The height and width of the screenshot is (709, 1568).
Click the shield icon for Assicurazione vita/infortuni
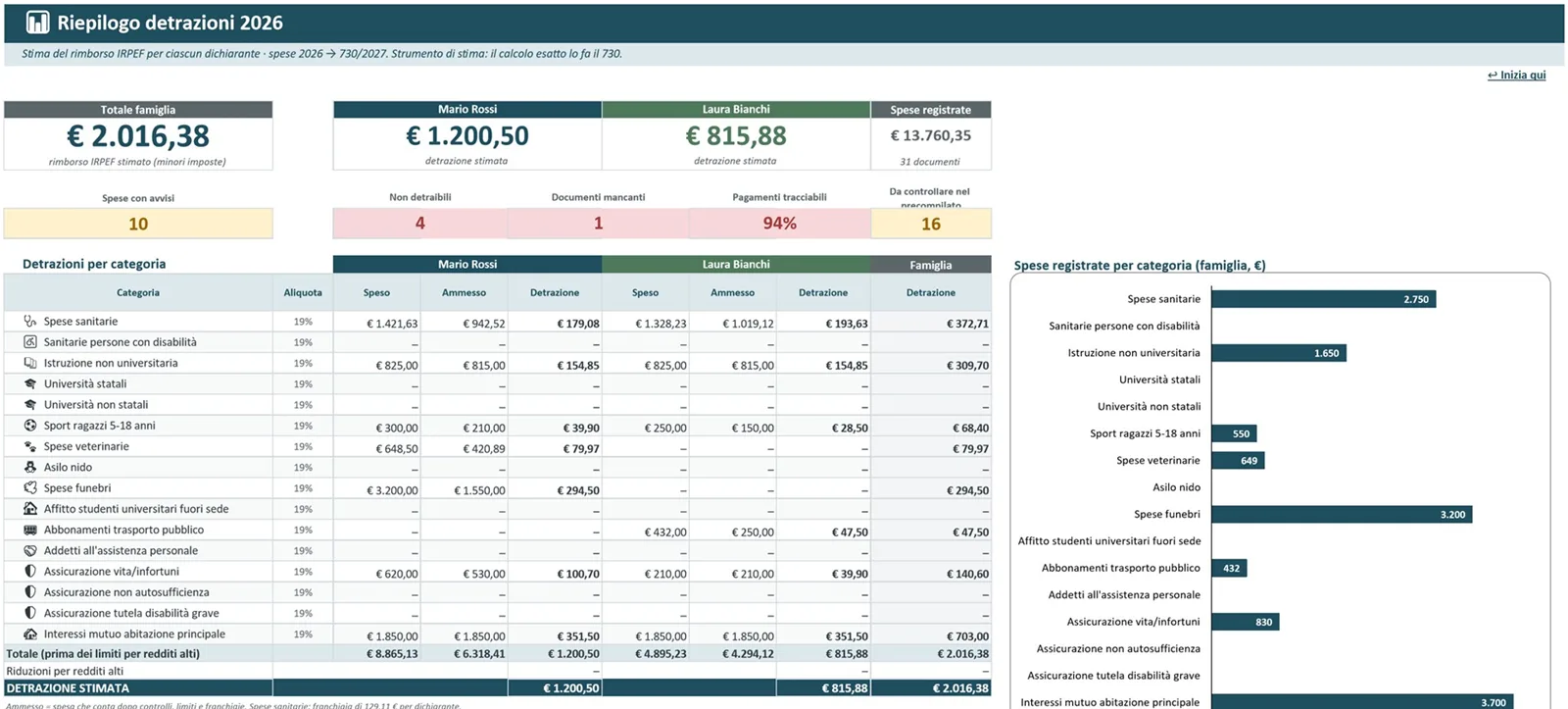pyautogui.click(x=30, y=571)
